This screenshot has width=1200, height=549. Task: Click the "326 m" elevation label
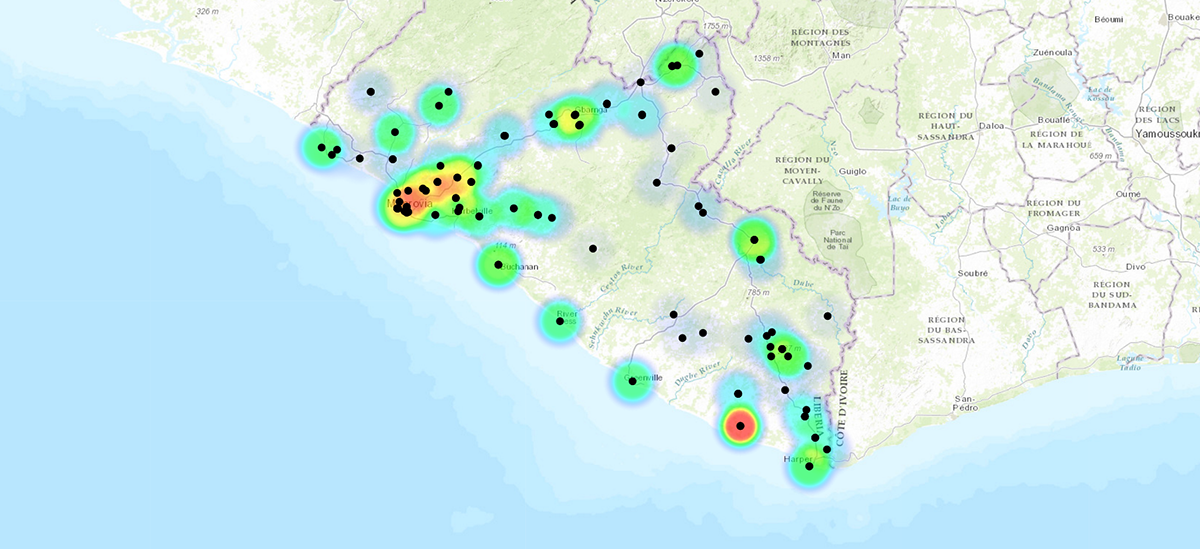(207, 11)
